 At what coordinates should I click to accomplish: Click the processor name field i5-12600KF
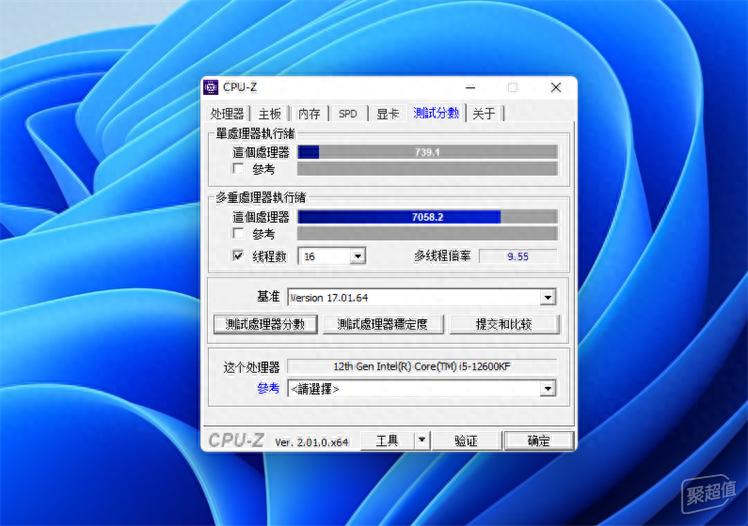[x=422, y=366]
